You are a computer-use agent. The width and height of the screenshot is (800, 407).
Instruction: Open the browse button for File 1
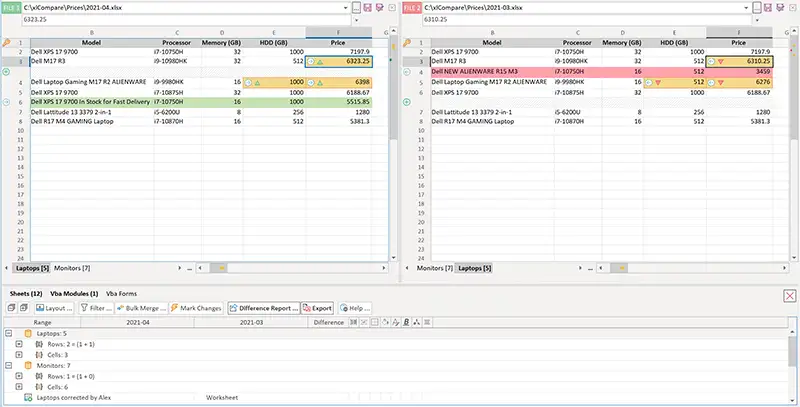pos(356,8)
